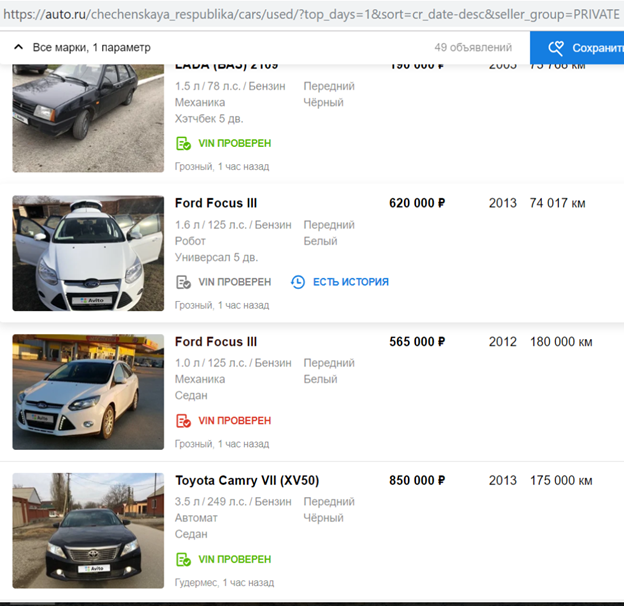Click the 74 017 км mileage
Screen dimensions: 624x606
[557, 203]
